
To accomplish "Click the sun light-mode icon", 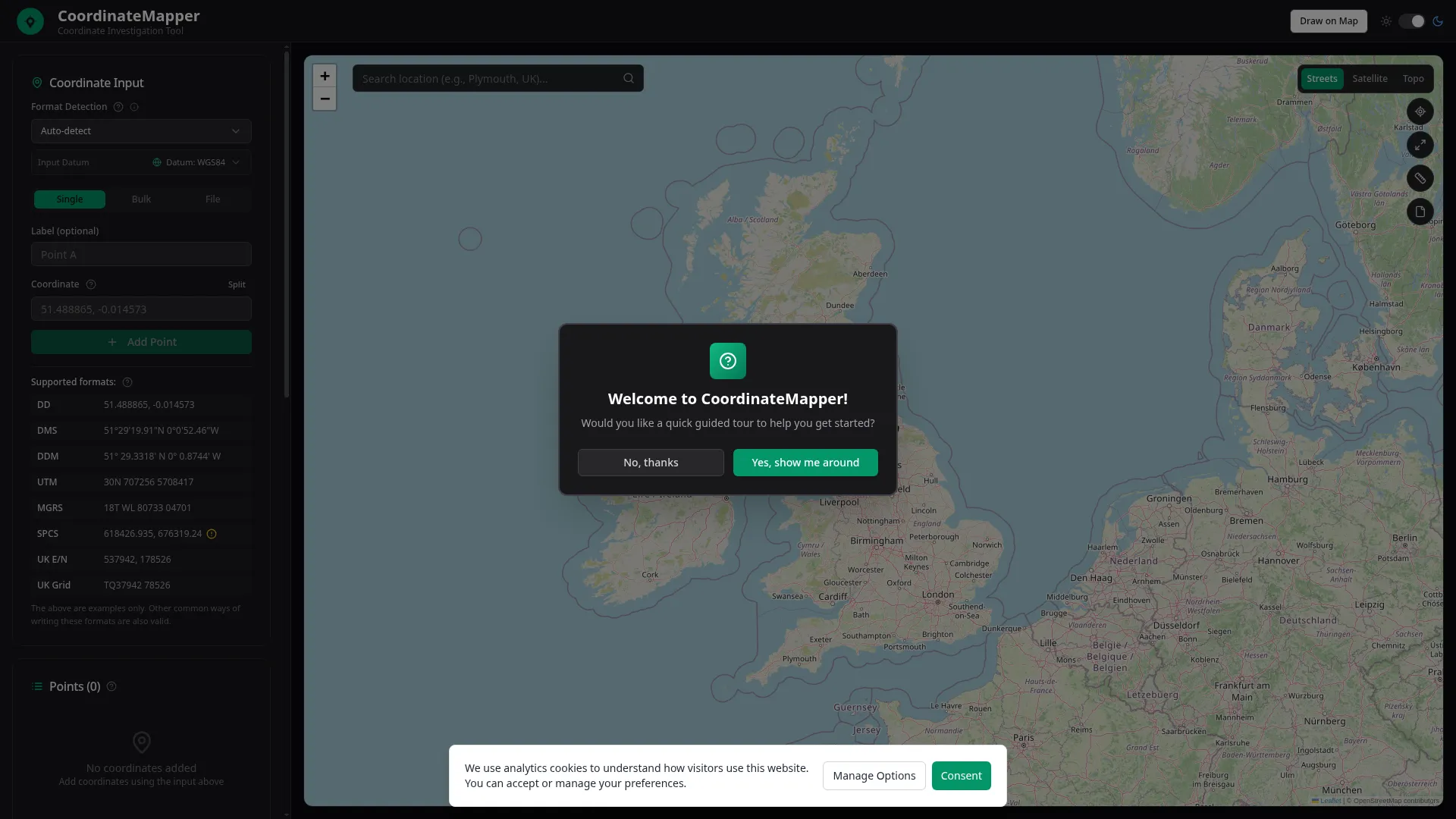I will (x=1386, y=21).
